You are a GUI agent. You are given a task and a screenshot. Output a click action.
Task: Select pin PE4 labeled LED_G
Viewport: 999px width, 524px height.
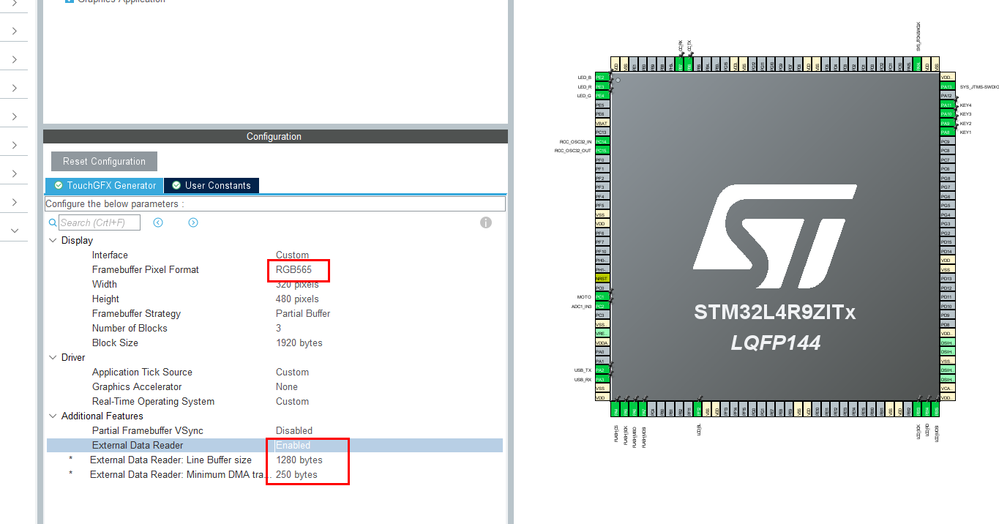tap(603, 96)
